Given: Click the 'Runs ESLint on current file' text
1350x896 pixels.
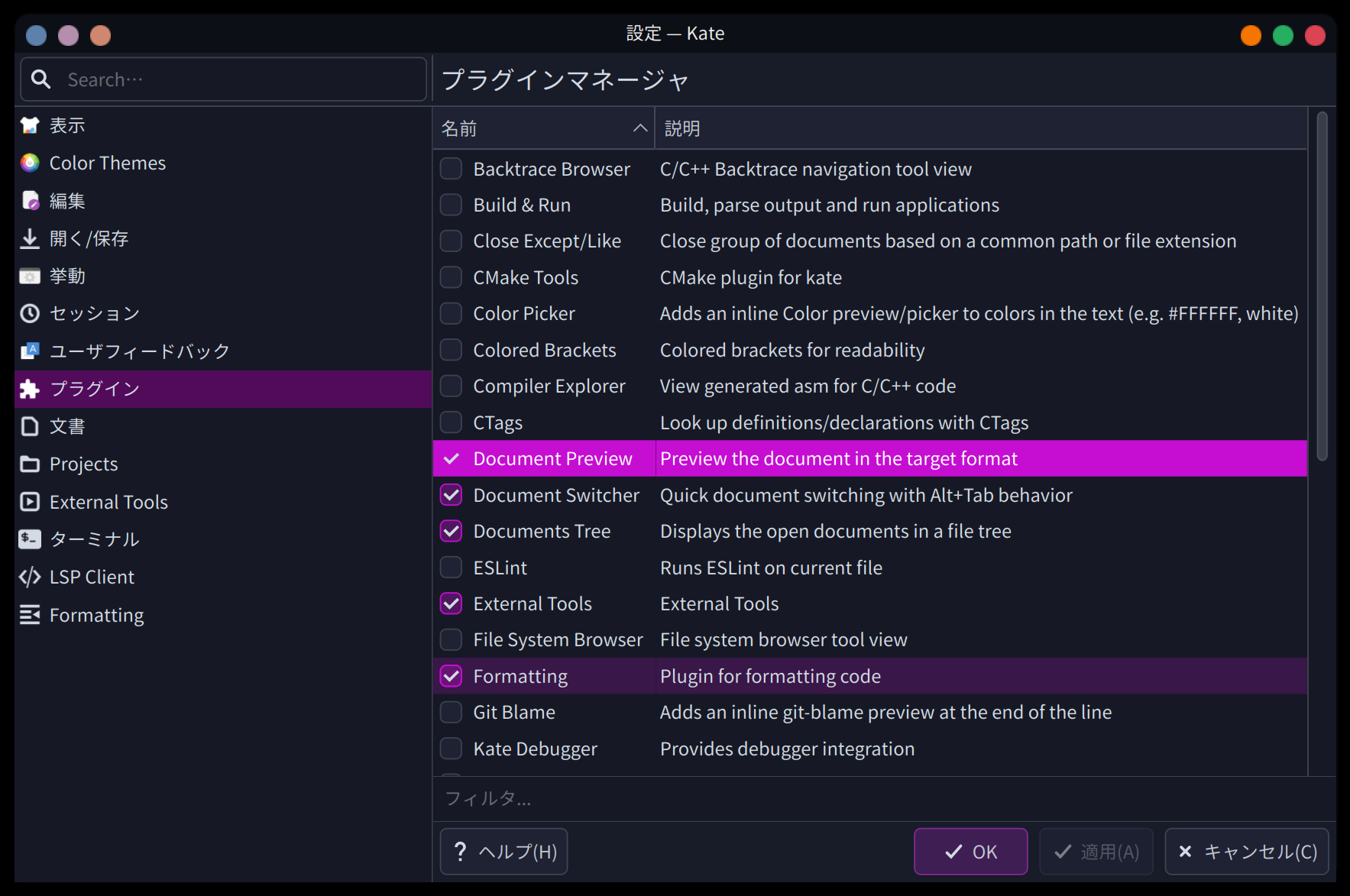Looking at the screenshot, I should click(771, 568).
